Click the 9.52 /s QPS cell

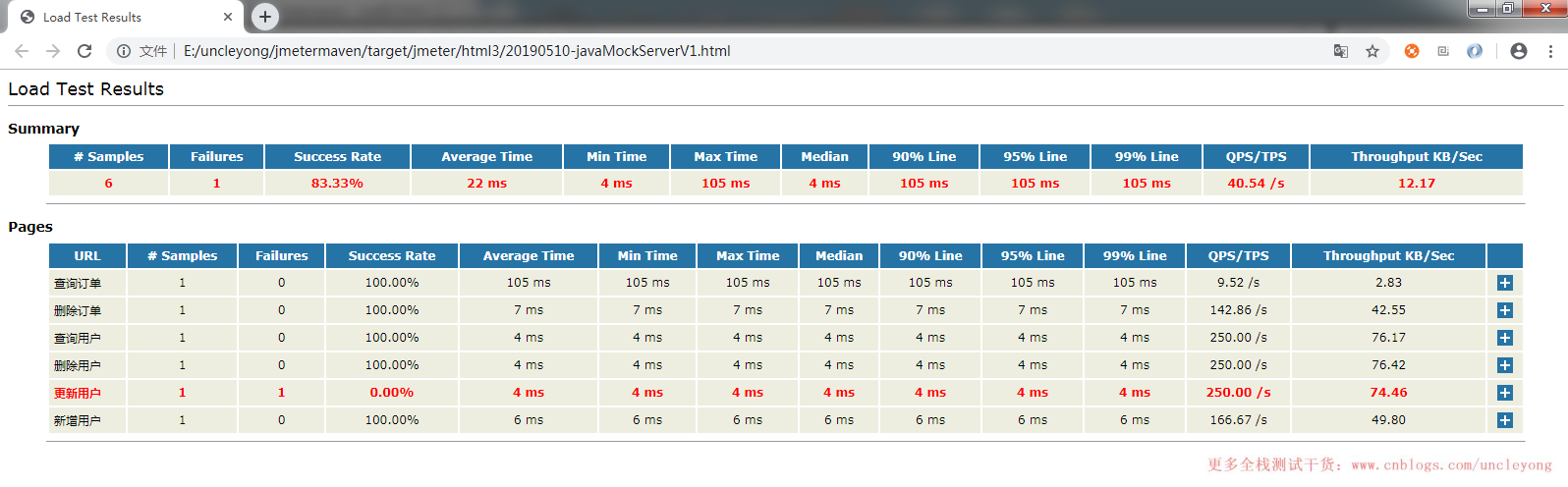pyautogui.click(x=1238, y=282)
